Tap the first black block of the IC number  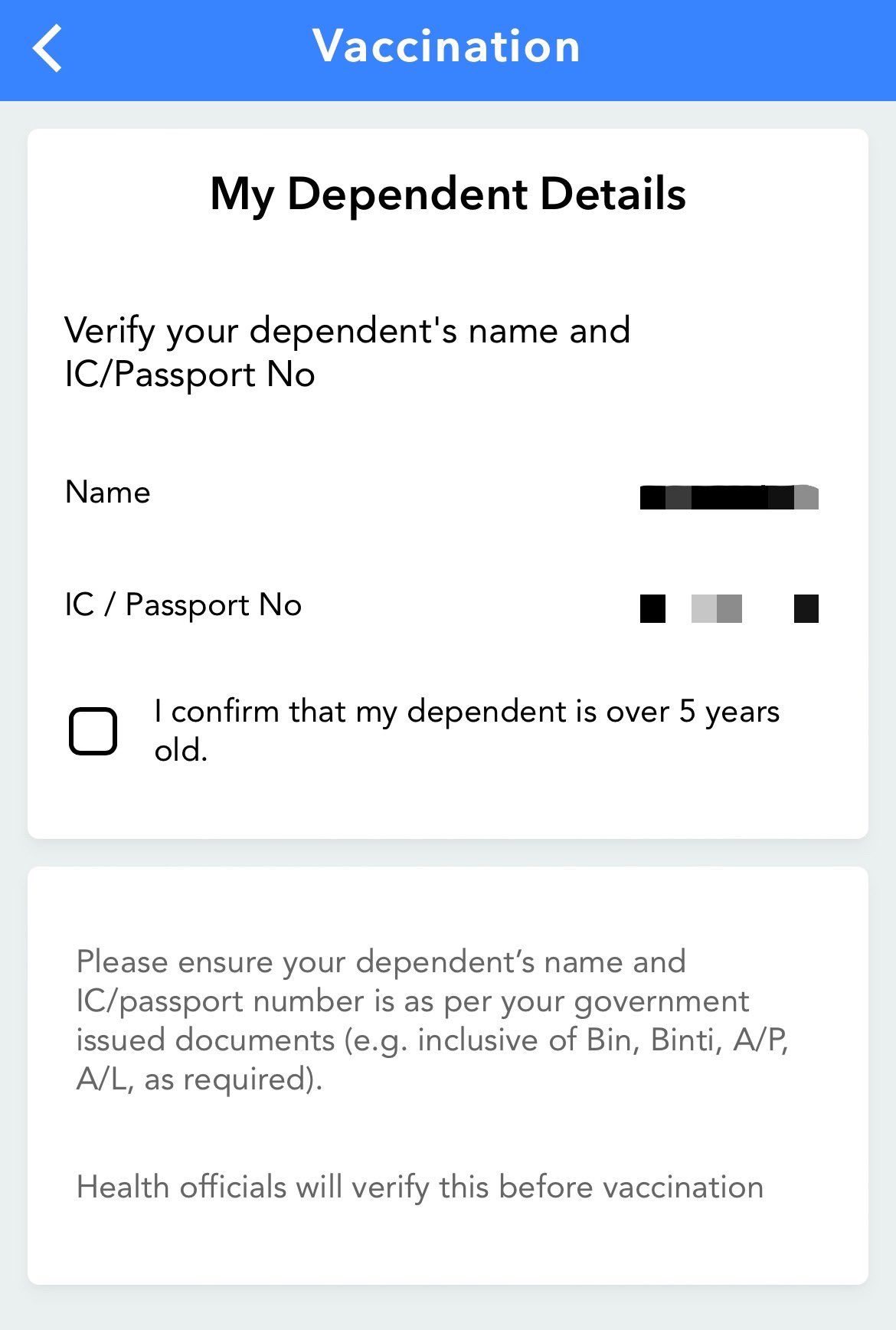coord(652,609)
